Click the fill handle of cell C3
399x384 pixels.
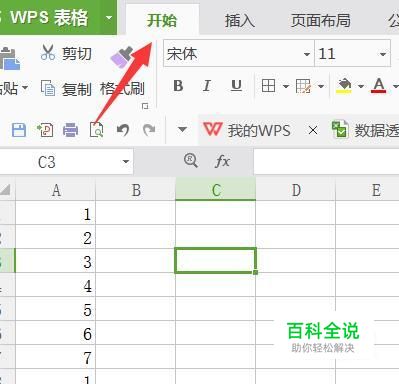[x=255, y=272]
